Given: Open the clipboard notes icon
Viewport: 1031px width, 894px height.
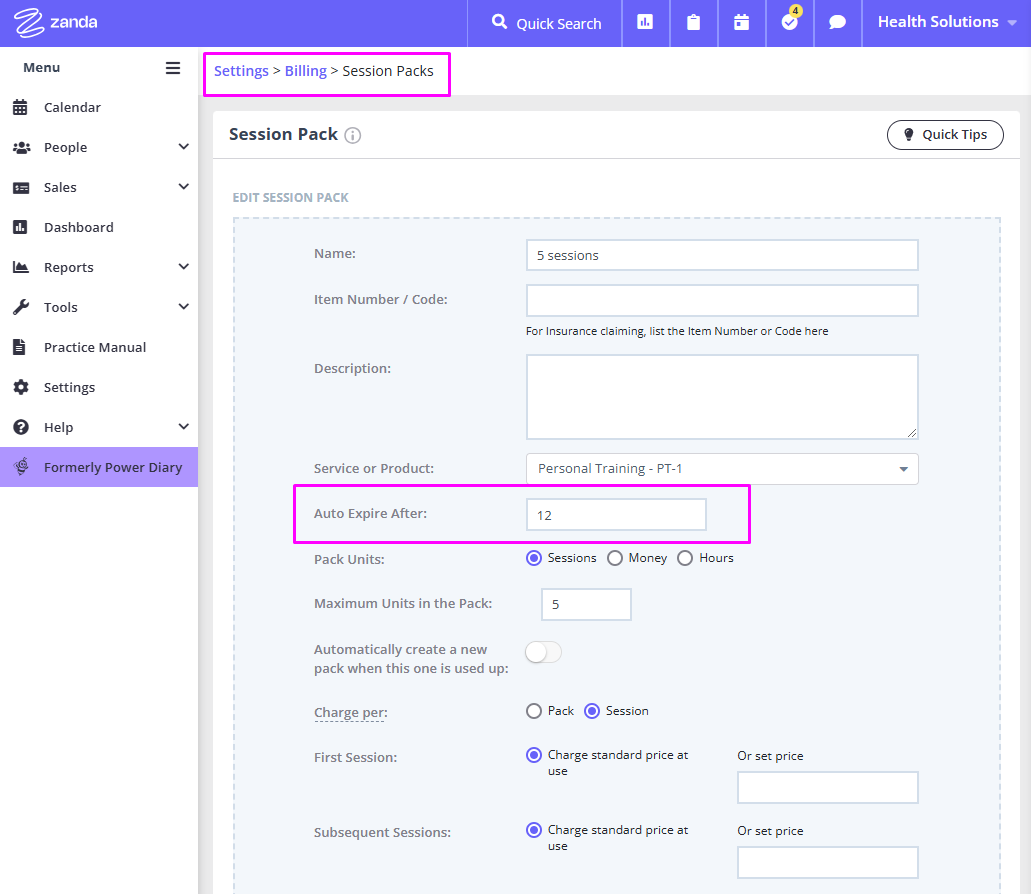Looking at the screenshot, I should coord(693,22).
